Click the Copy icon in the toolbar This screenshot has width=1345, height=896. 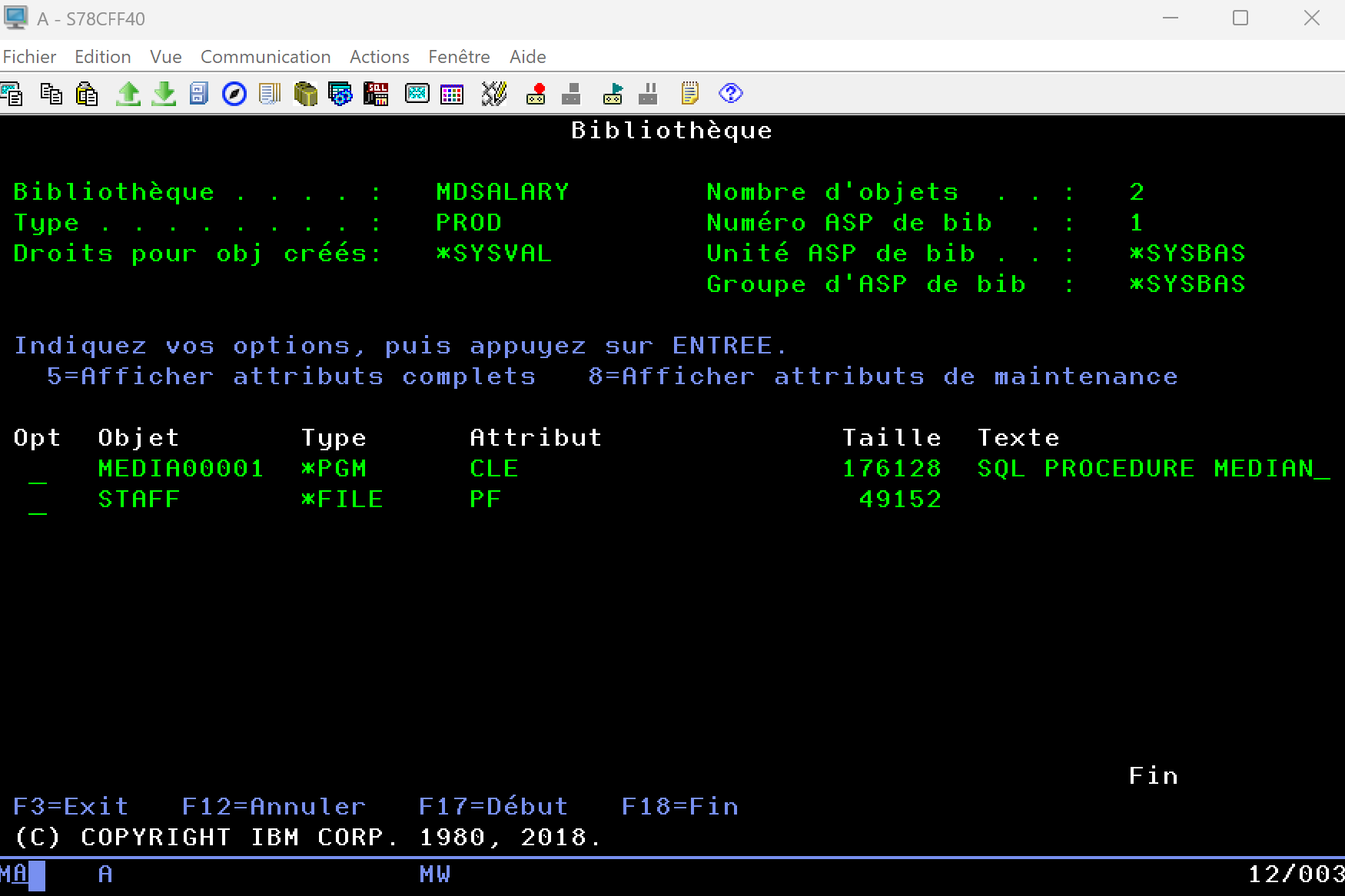51,94
